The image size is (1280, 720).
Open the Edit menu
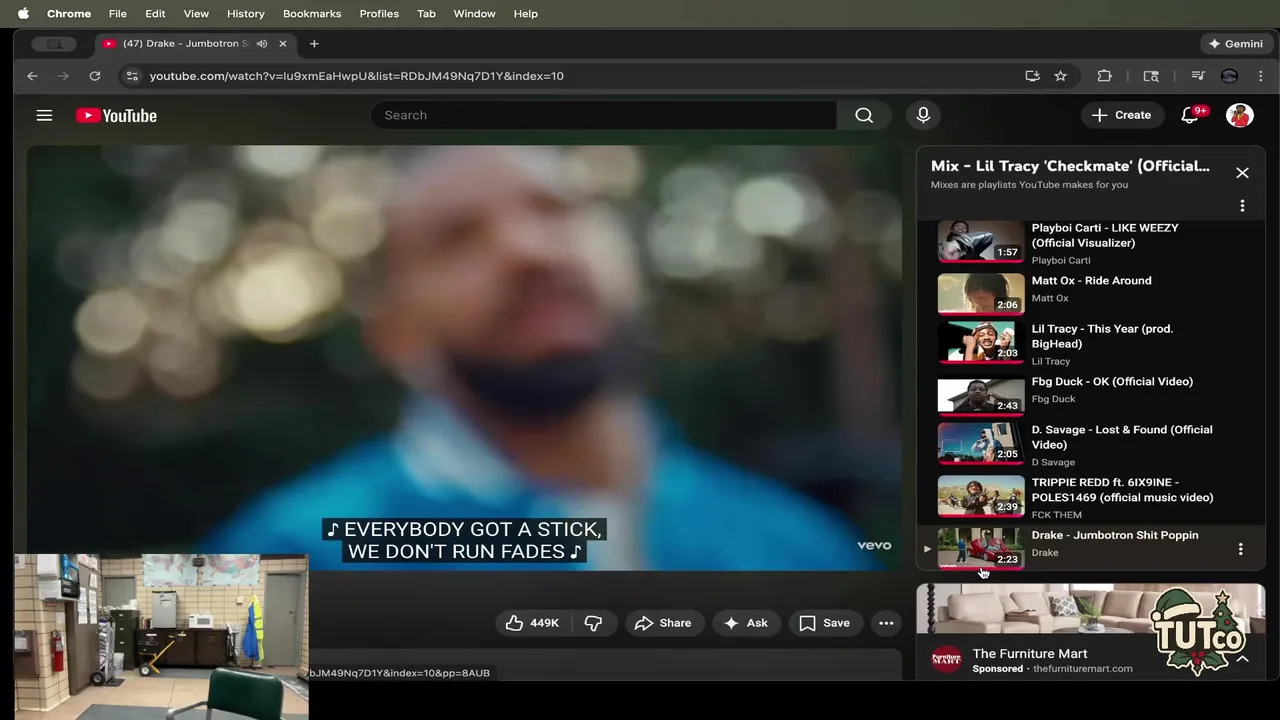(155, 14)
